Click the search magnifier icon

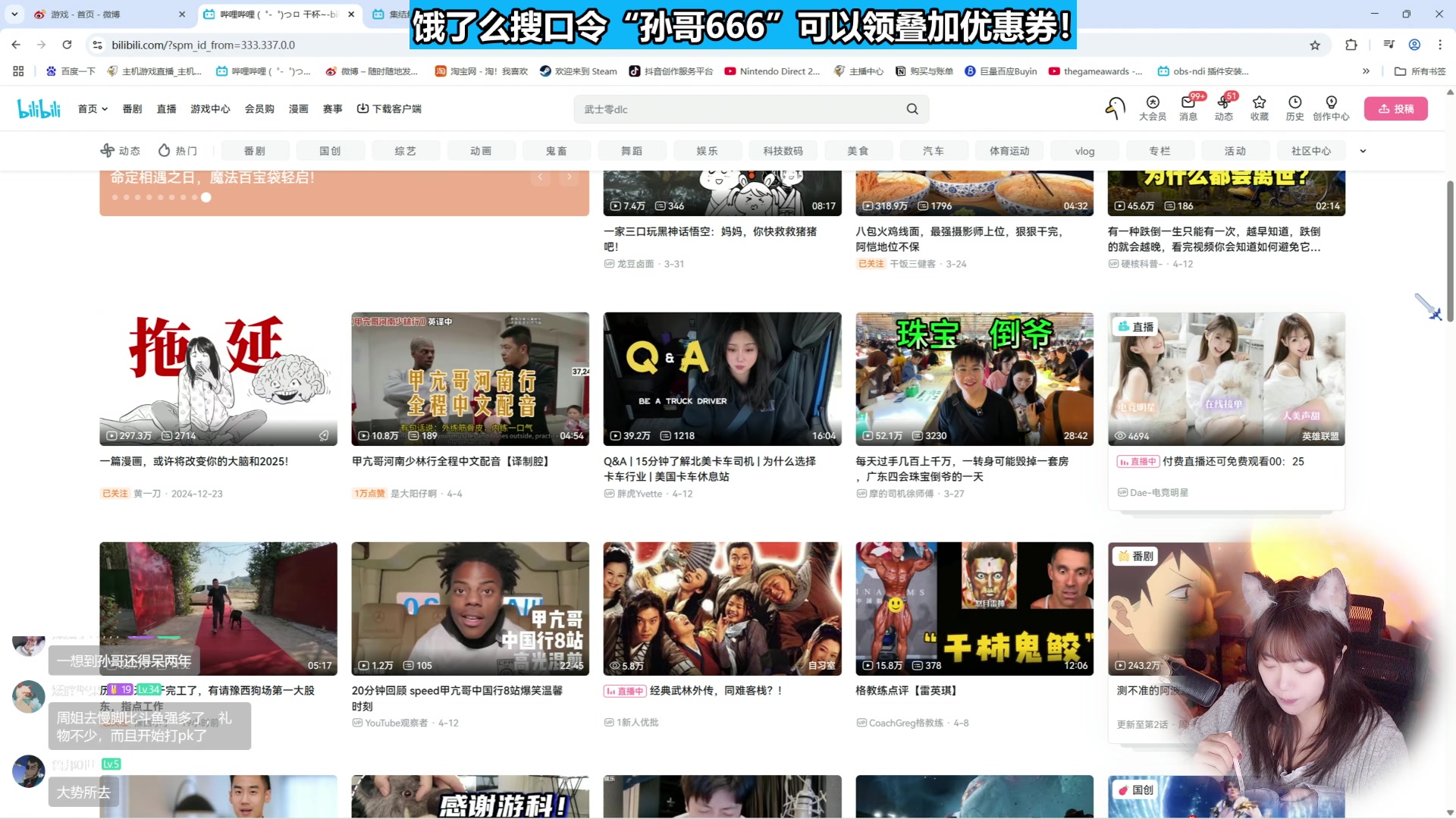click(x=912, y=109)
